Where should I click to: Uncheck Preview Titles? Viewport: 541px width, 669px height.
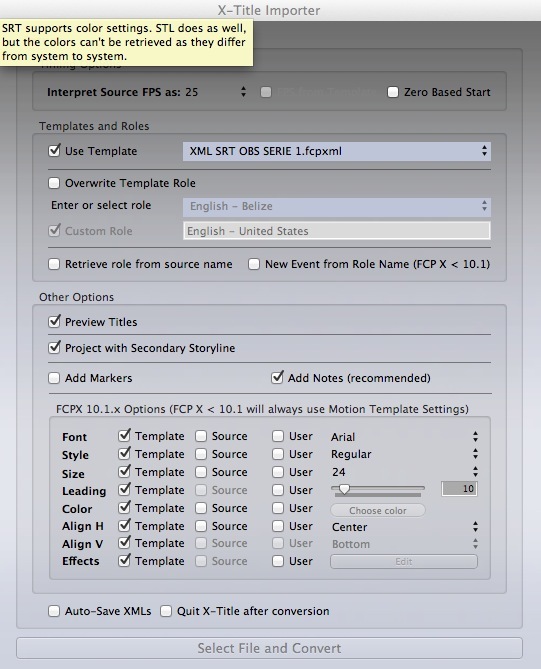tap(54, 321)
